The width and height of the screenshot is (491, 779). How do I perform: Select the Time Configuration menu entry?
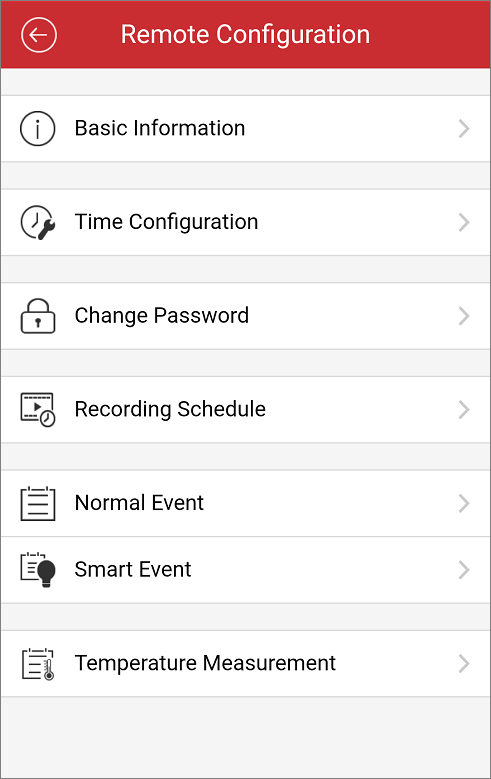coord(246,222)
